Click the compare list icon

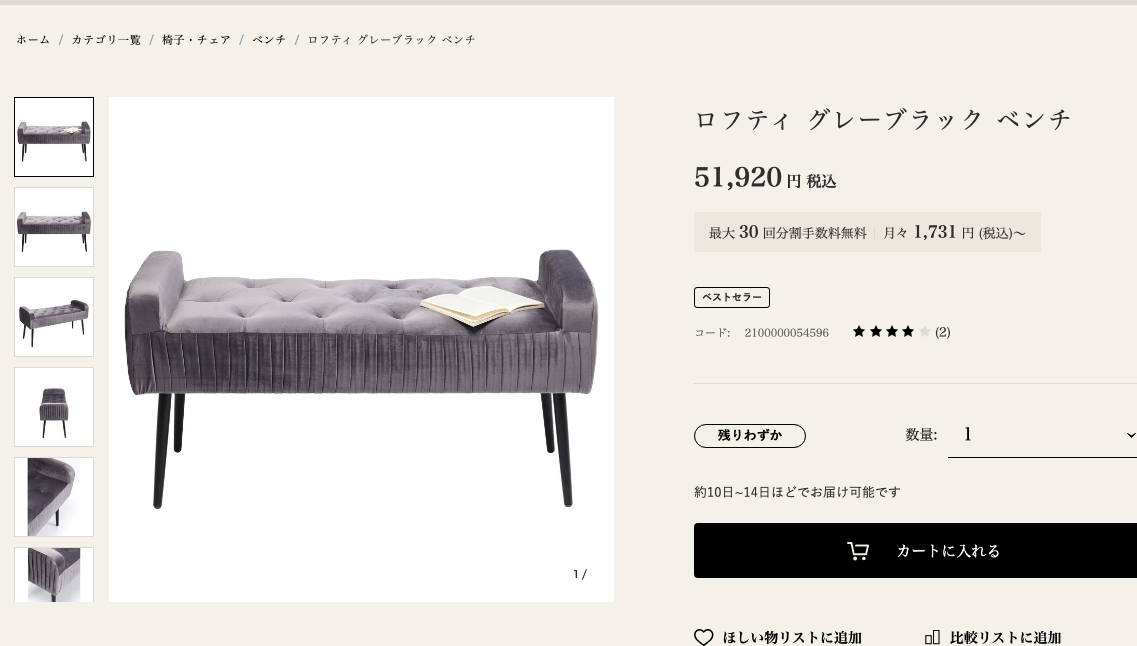click(932, 637)
